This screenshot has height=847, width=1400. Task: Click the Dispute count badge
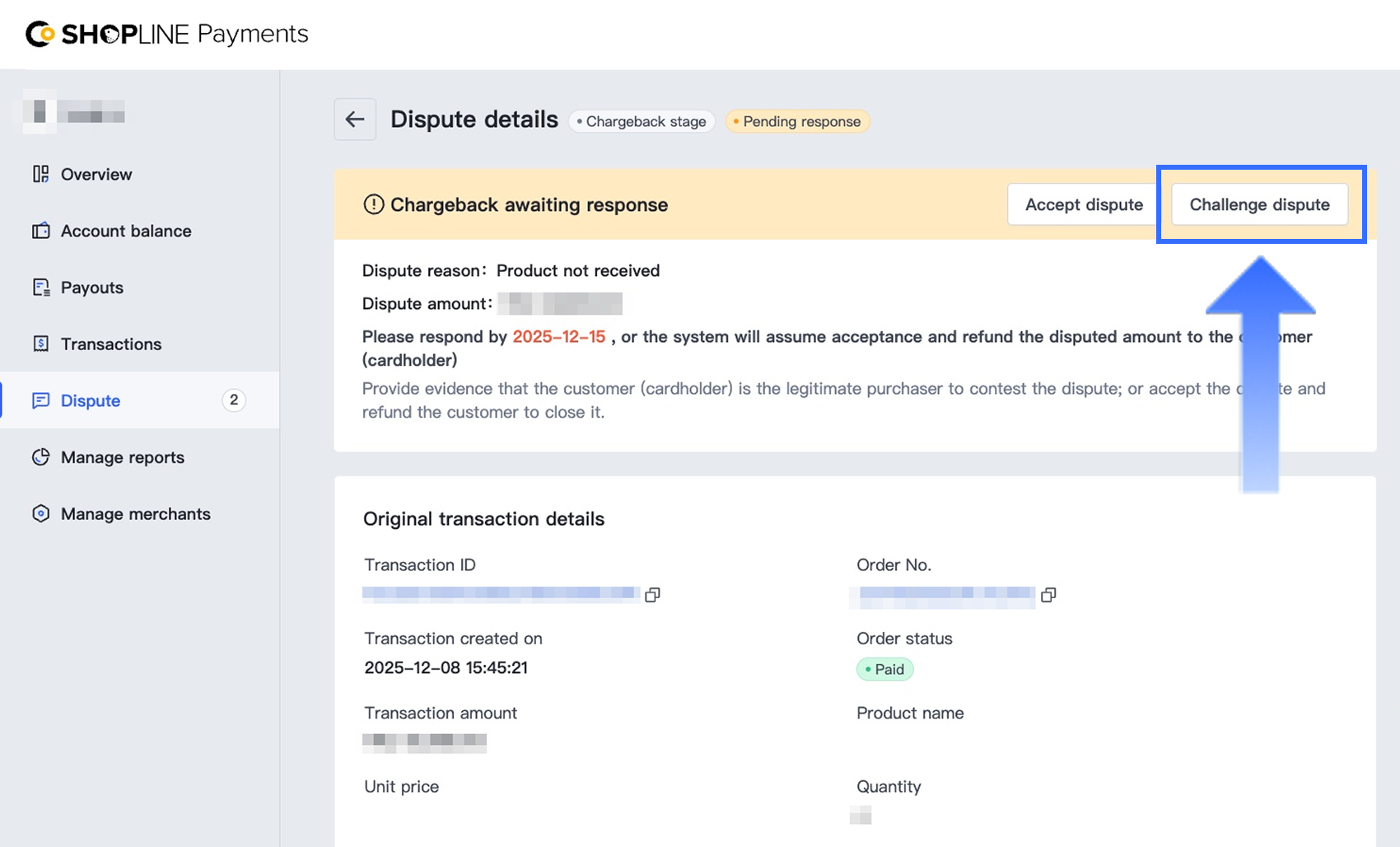(234, 400)
